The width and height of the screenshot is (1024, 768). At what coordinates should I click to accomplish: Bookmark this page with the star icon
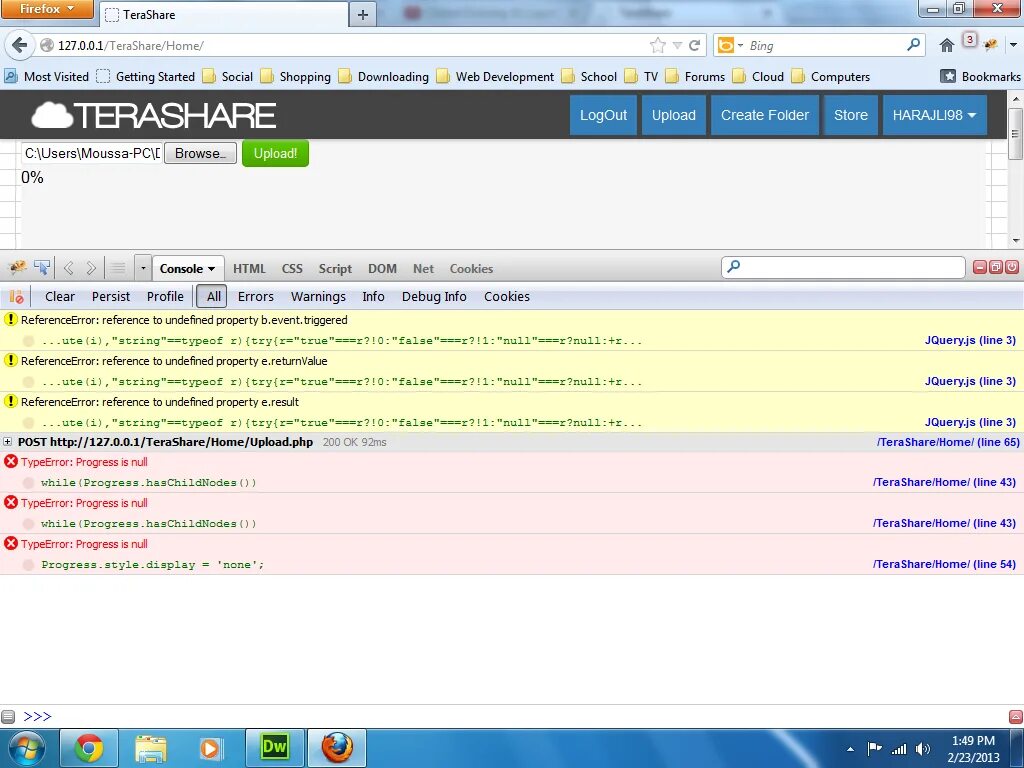tap(658, 45)
